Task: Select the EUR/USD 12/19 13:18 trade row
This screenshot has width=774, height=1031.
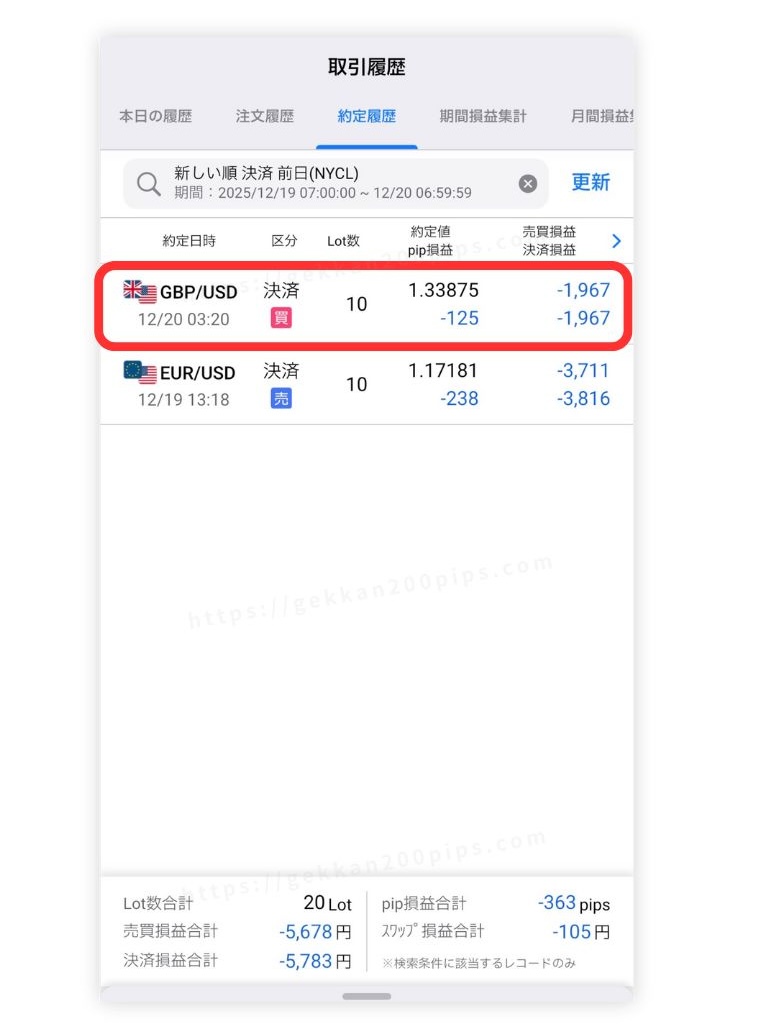Action: coord(366,385)
